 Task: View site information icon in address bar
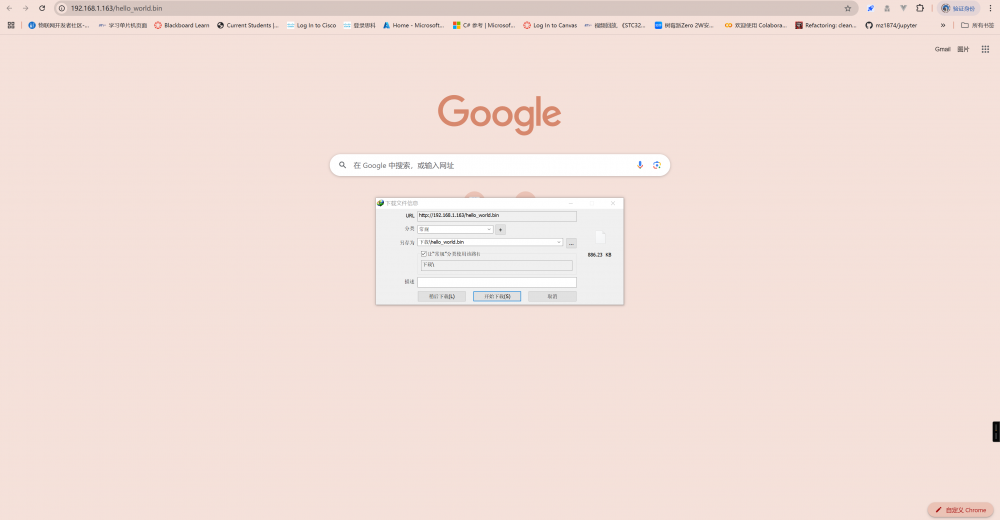click(x=62, y=8)
